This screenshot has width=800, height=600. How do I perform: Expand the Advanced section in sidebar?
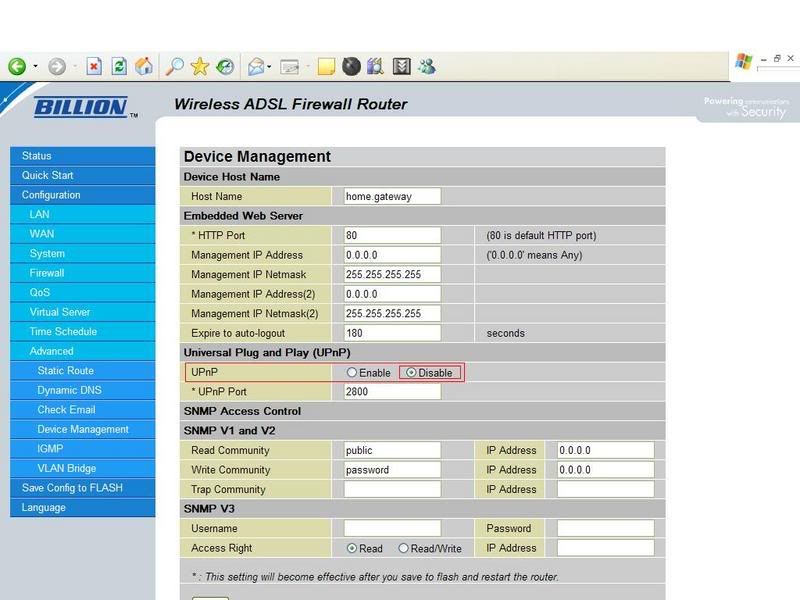[51, 351]
